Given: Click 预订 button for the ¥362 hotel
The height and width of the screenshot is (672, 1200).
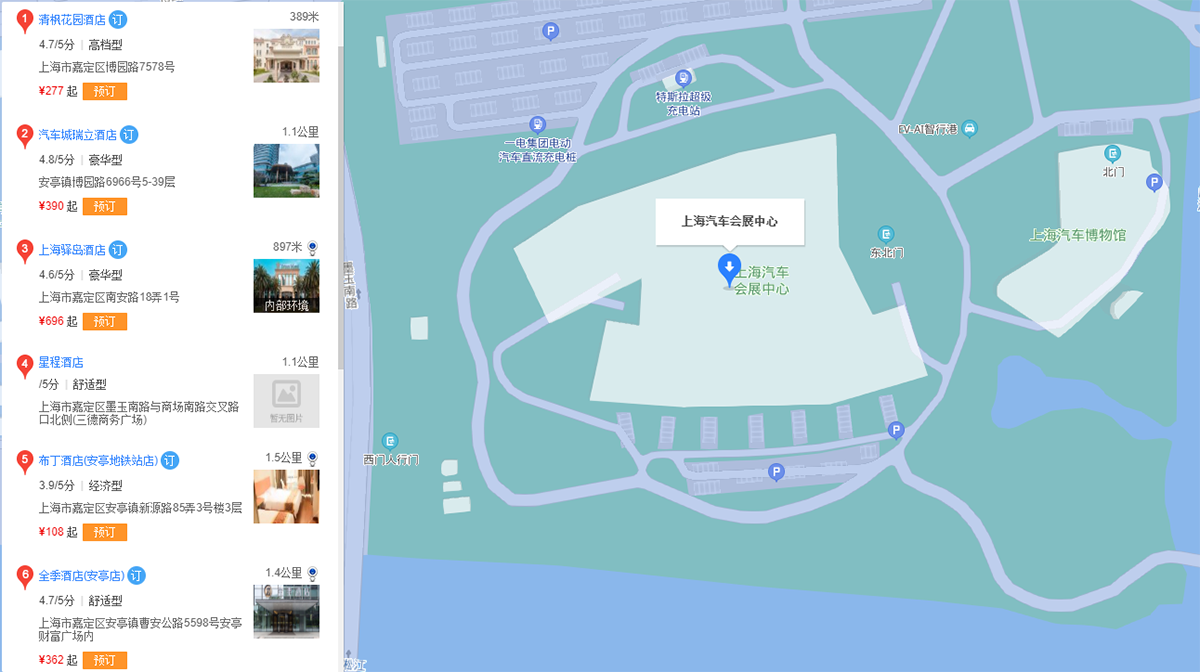Looking at the screenshot, I should pyautogui.click(x=105, y=660).
